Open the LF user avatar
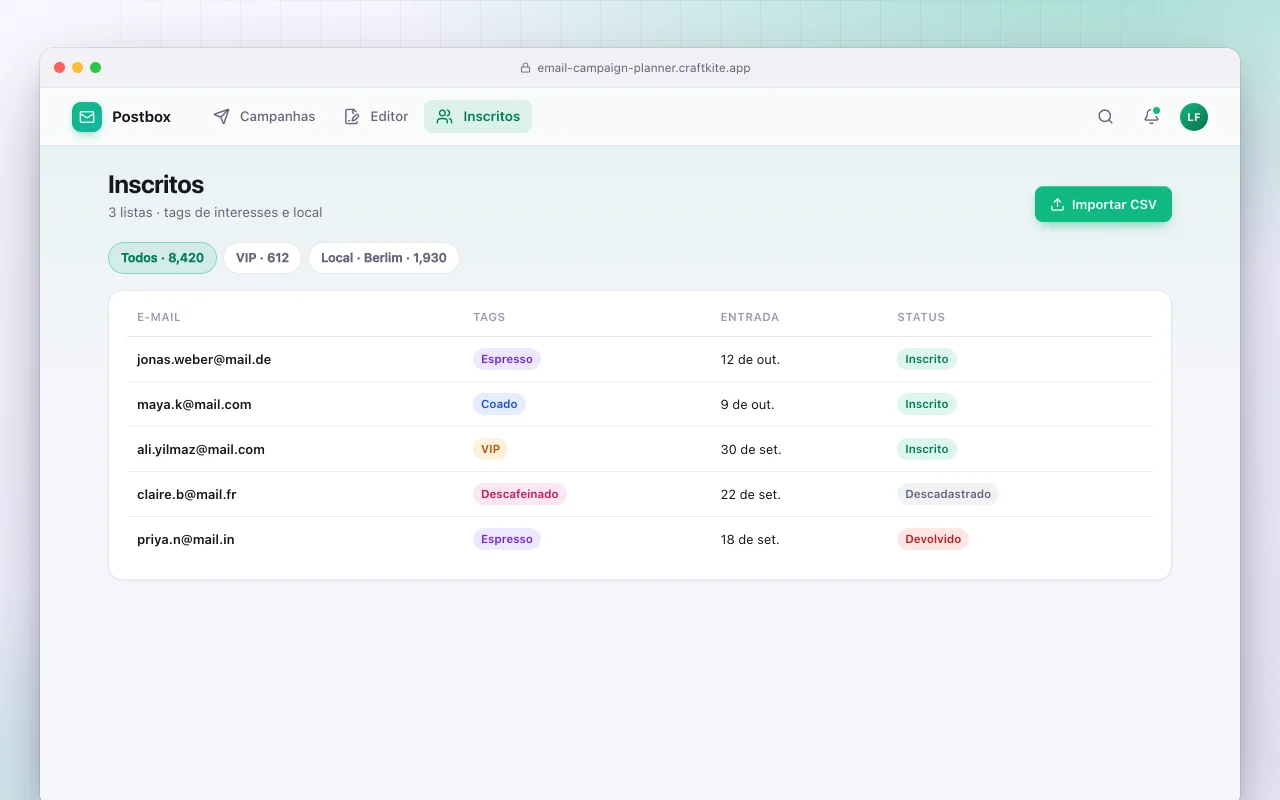The width and height of the screenshot is (1280, 800). point(1194,117)
